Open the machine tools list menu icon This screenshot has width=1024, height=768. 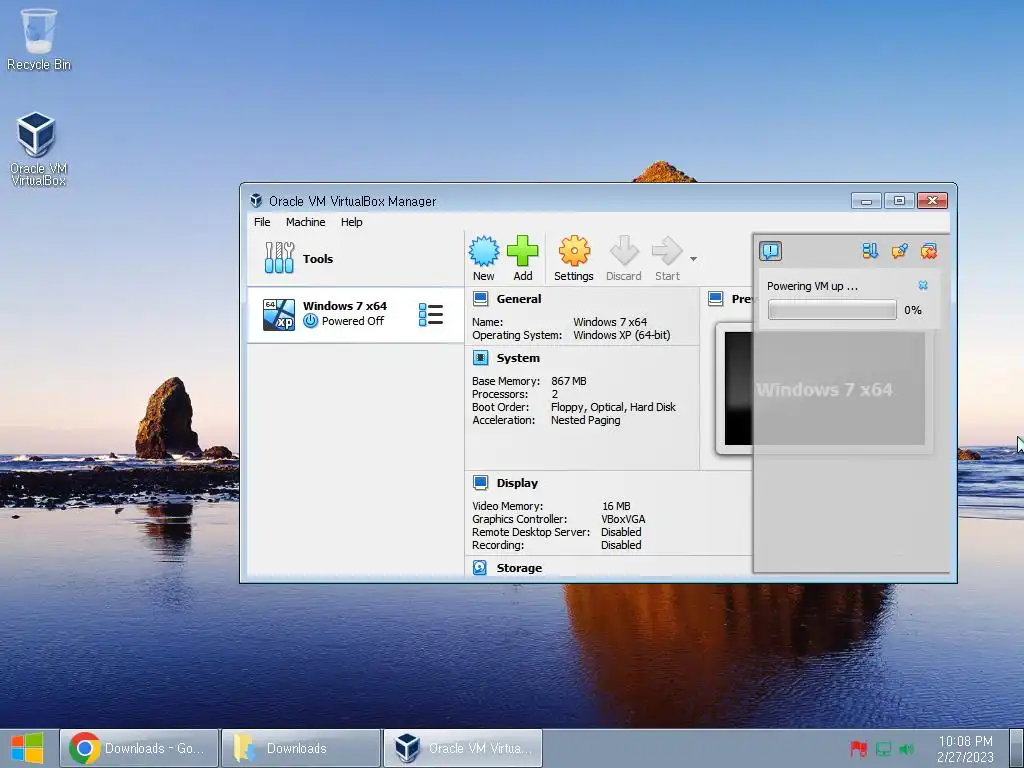pyautogui.click(x=430, y=314)
